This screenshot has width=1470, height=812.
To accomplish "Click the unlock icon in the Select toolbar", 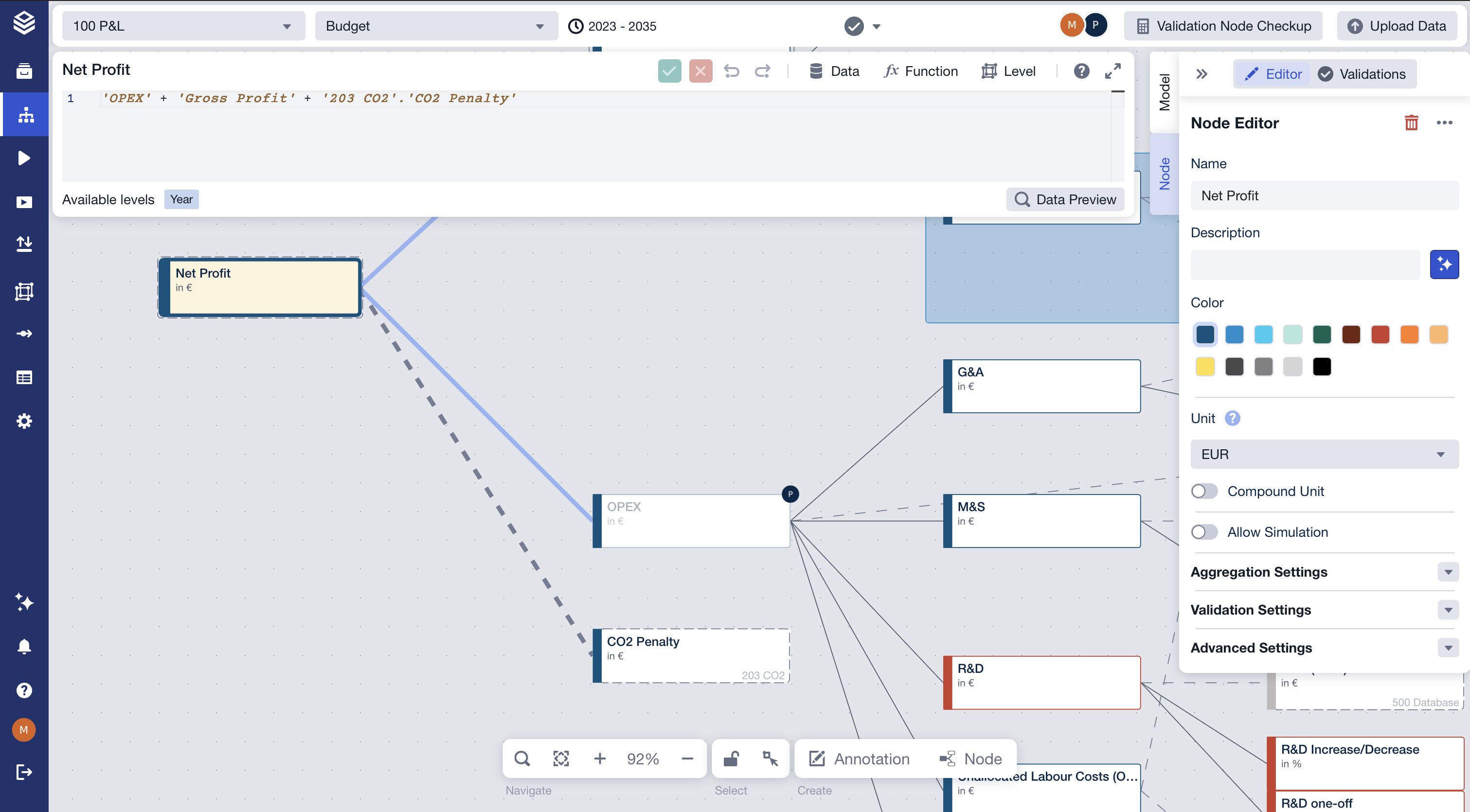I will (731, 759).
